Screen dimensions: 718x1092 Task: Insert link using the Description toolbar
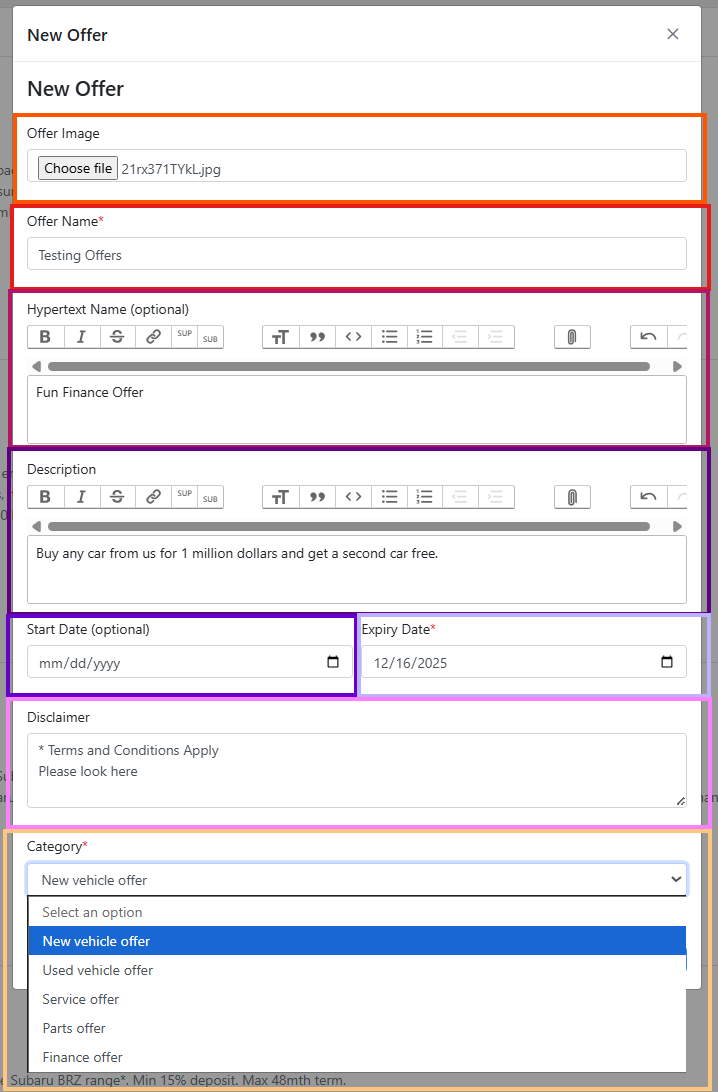(x=153, y=497)
